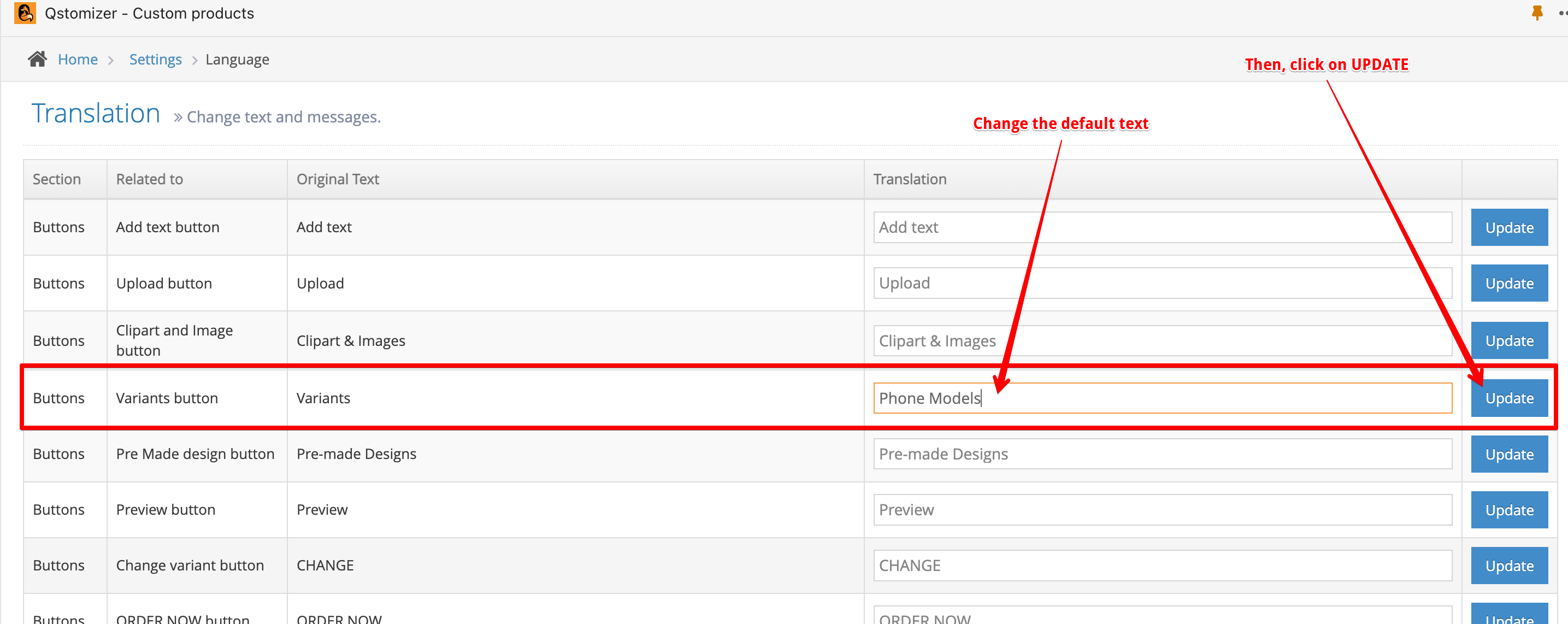
Task: Click Update for Pre Made design row
Action: pos(1509,454)
